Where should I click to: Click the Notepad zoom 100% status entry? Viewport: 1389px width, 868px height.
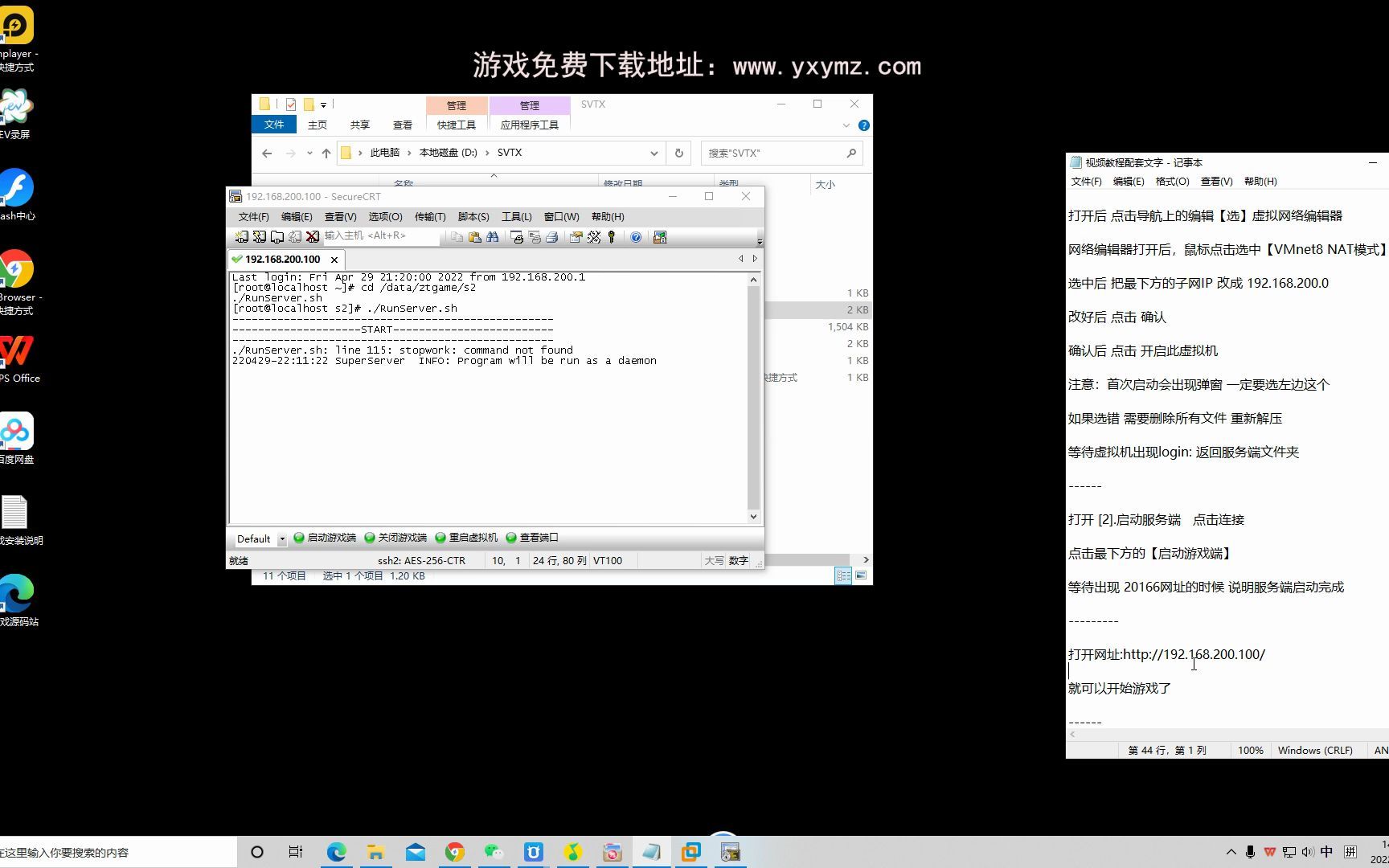click(x=1250, y=750)
